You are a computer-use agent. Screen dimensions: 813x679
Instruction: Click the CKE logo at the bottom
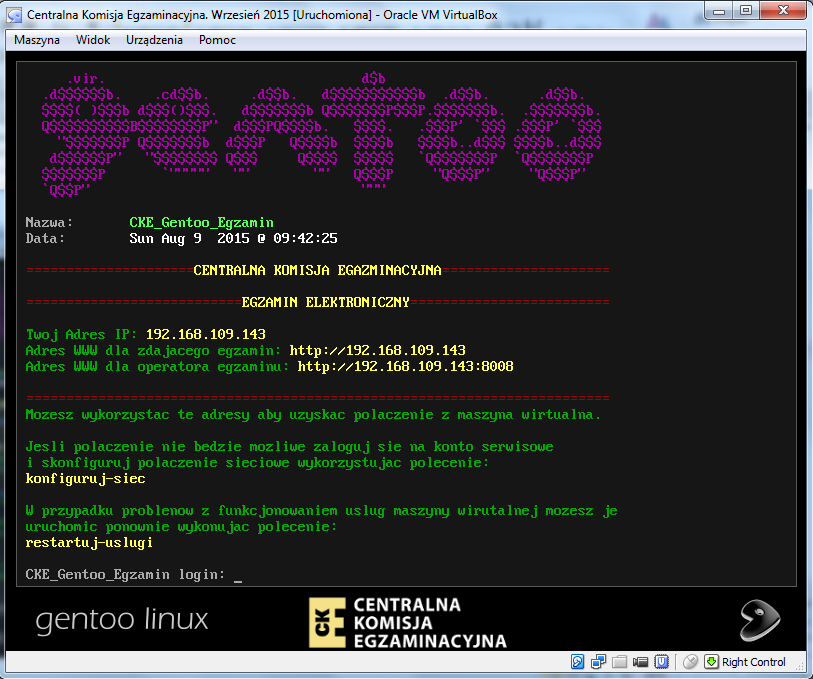click(x=408, y=622)
